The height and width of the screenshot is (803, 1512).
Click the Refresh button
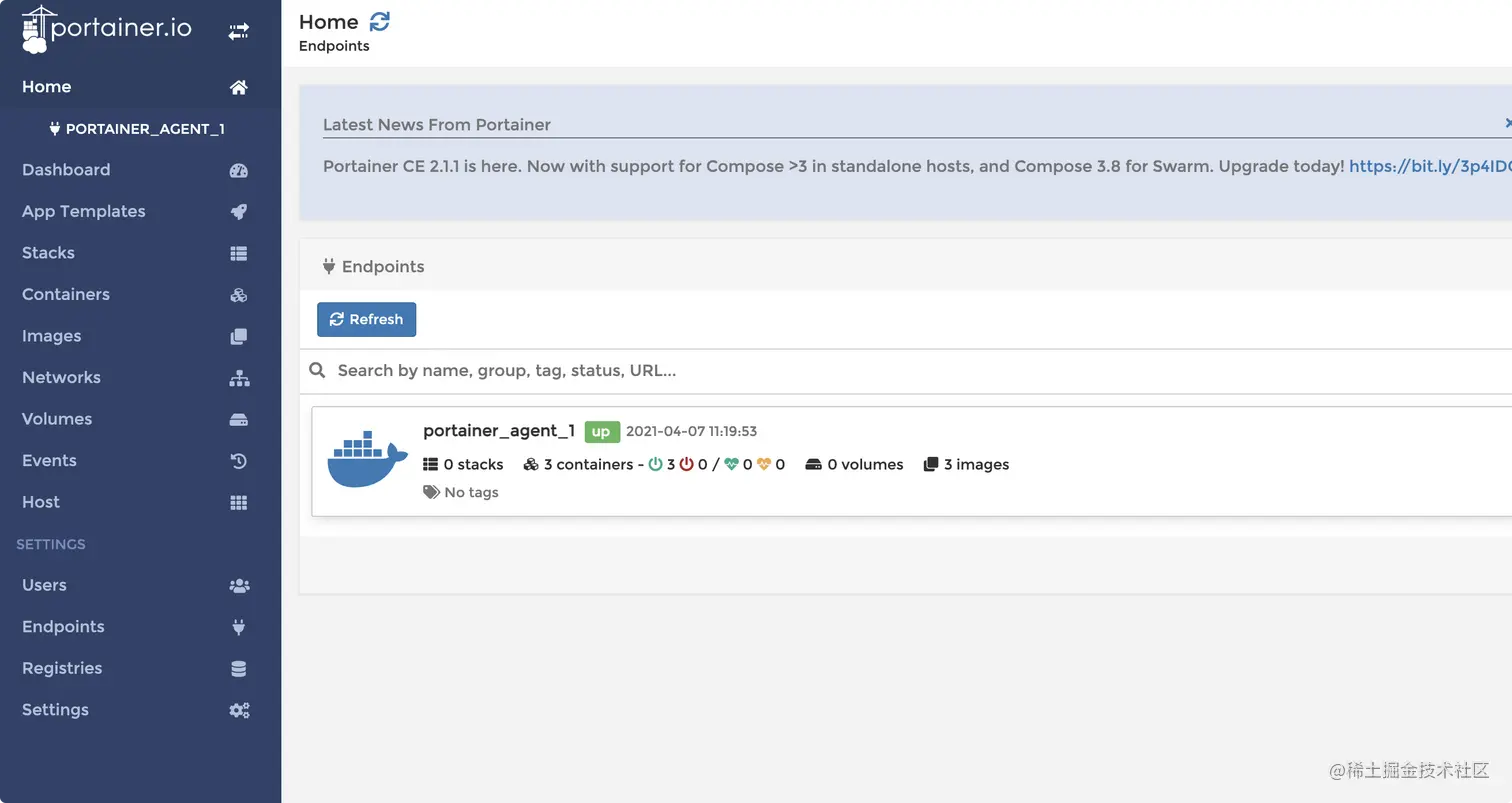point(366,319)
